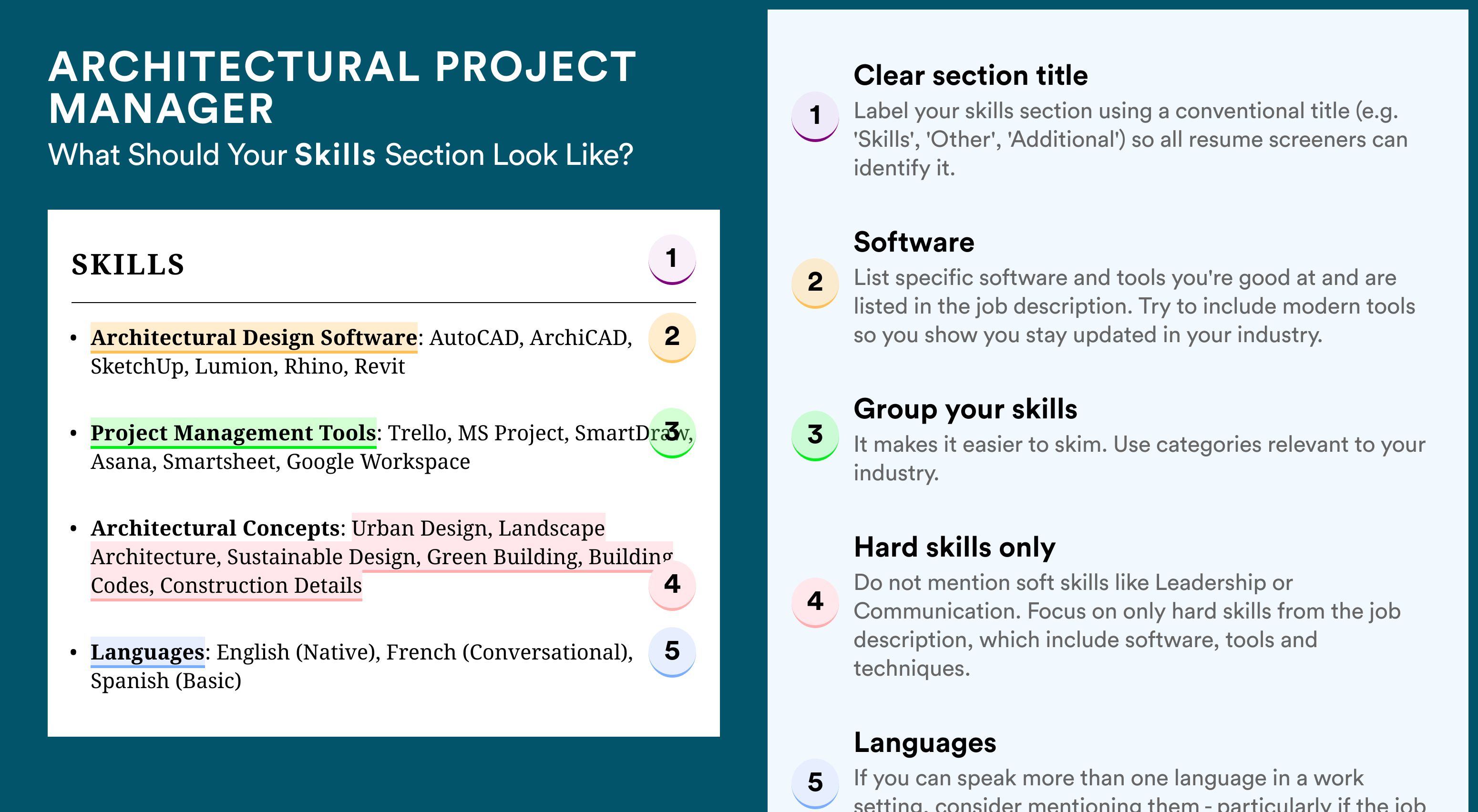Click the Architectural Project Manager title
1478x812 pixels.
coord(342,88)
